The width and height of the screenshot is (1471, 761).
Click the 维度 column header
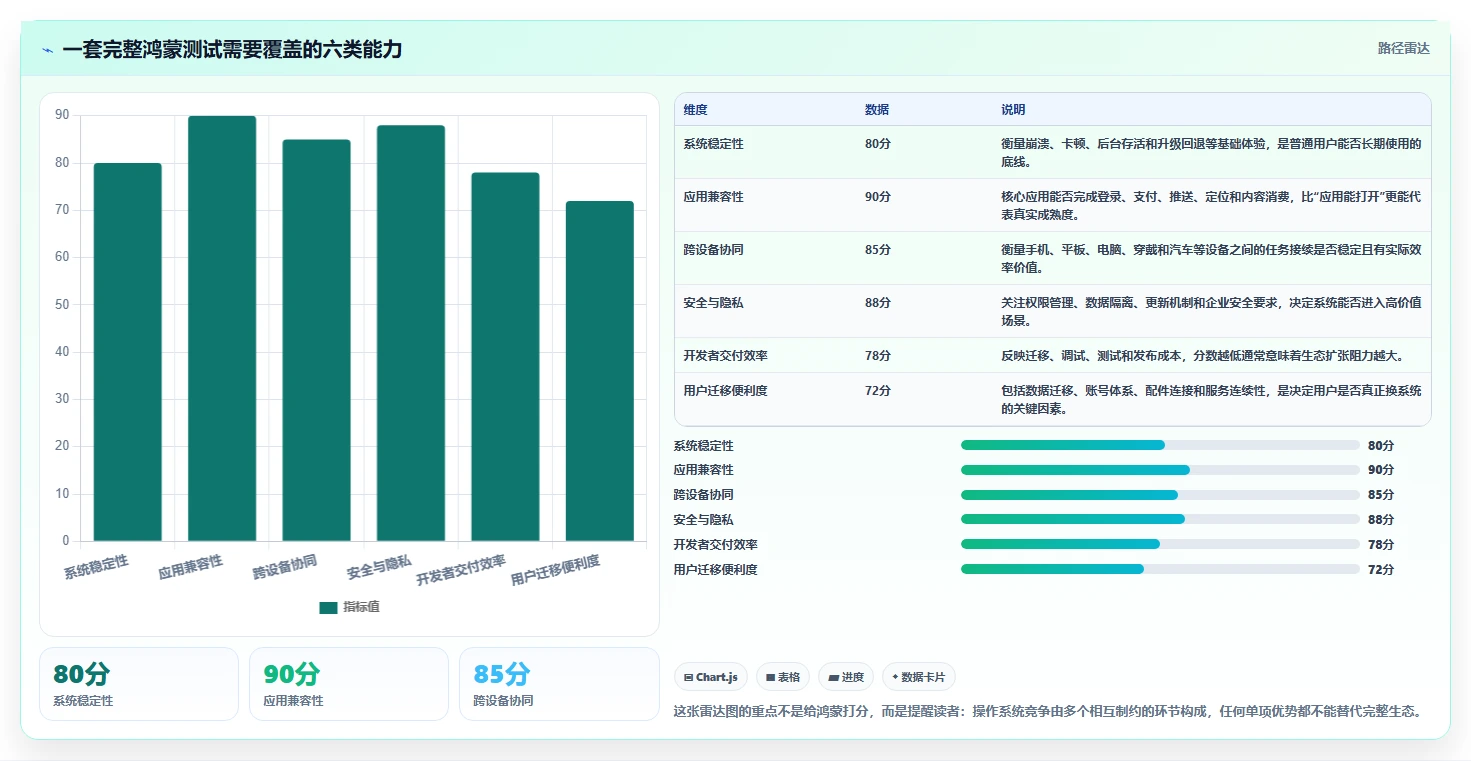695,110
